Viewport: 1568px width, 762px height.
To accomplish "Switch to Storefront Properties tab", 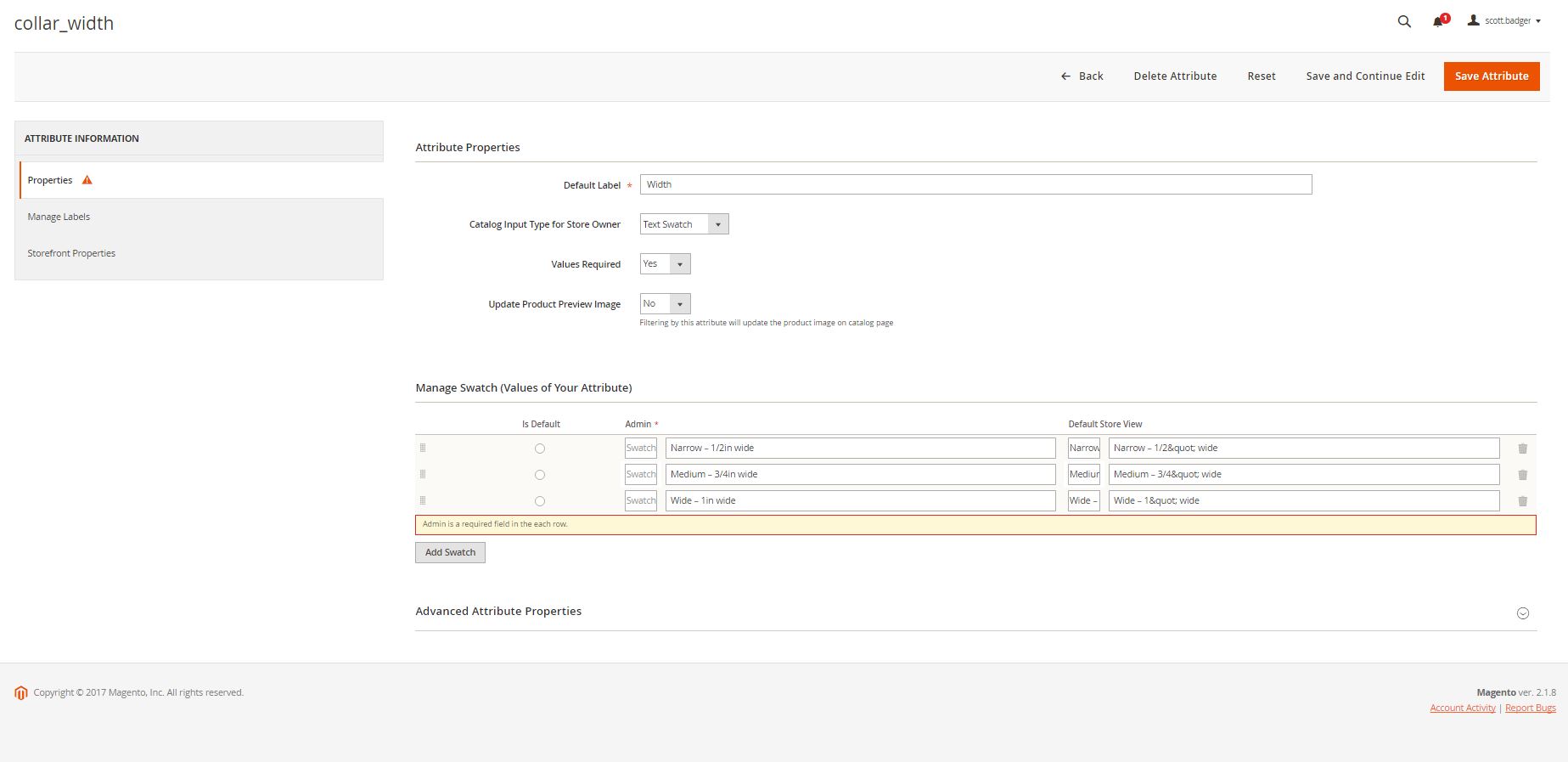I will [71, 253].
